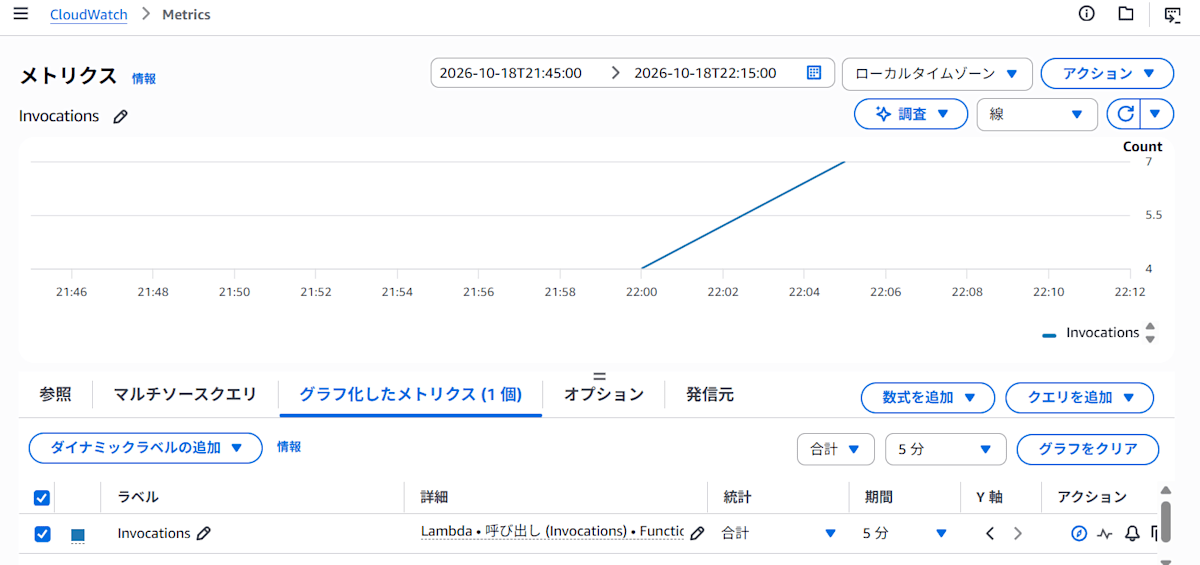
Task: Click the anomaly detection wave icon
Action: click(x=1105, y=533)
